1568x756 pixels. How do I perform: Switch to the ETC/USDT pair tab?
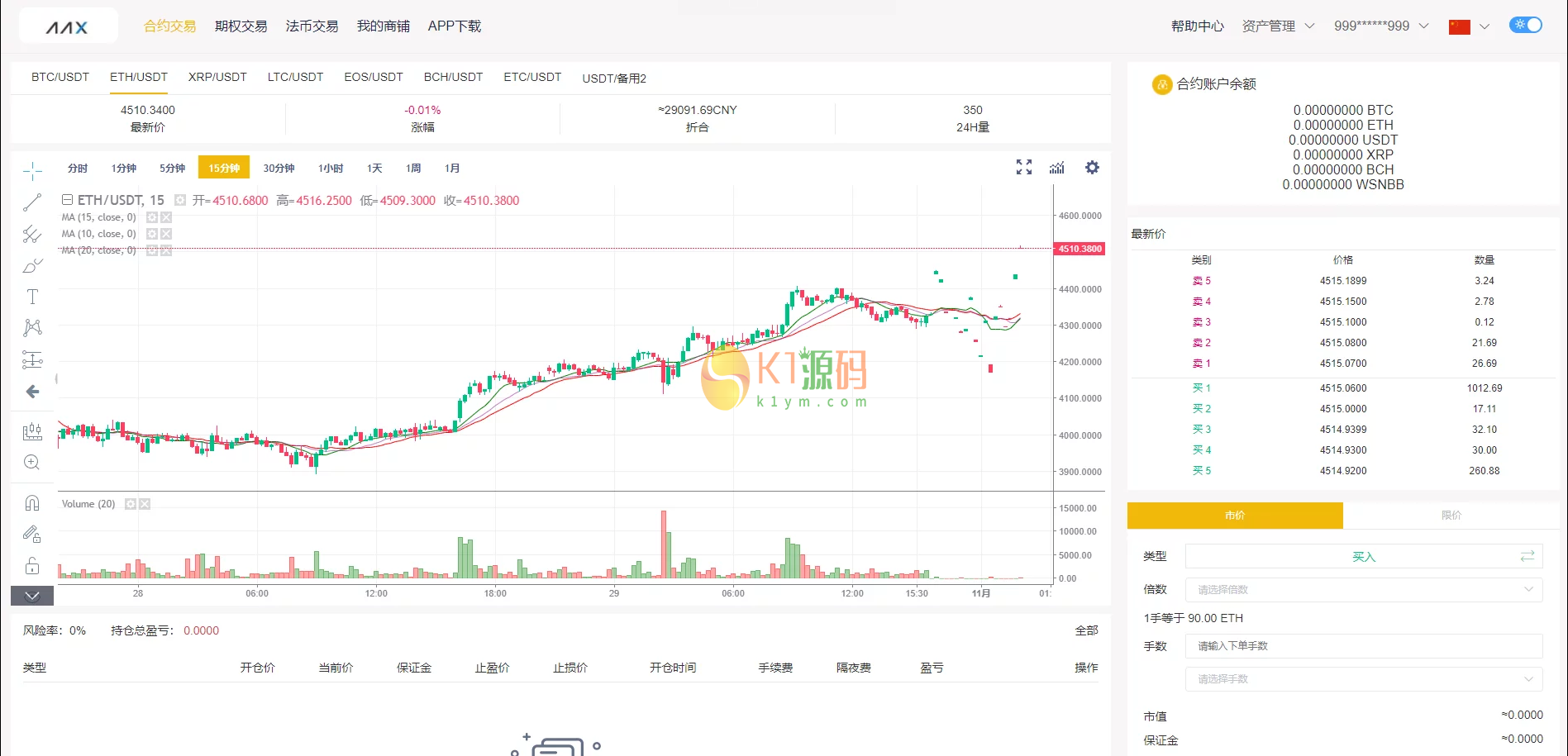pos(532,77)
